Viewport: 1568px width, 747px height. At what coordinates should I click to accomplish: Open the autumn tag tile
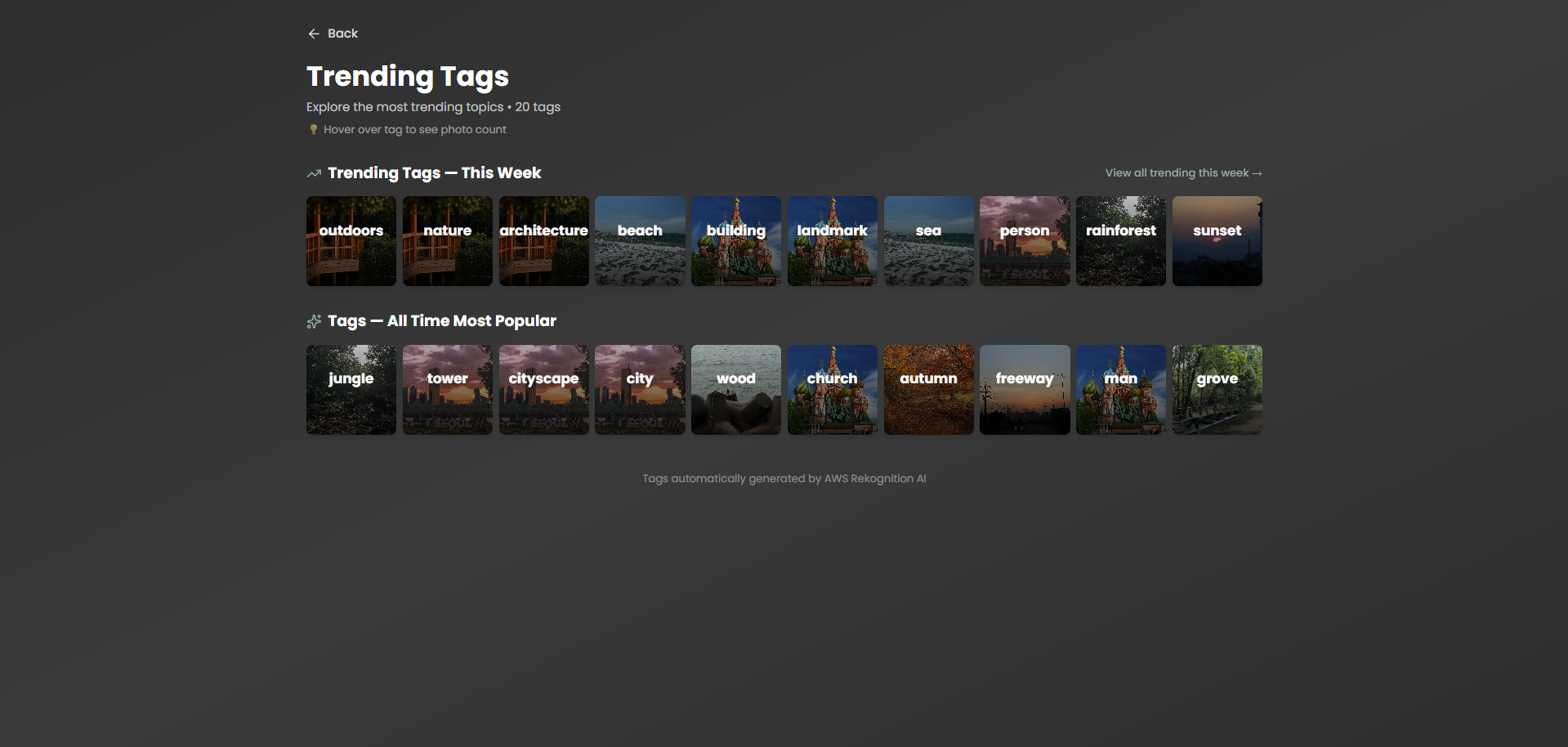tap(928, 389)
